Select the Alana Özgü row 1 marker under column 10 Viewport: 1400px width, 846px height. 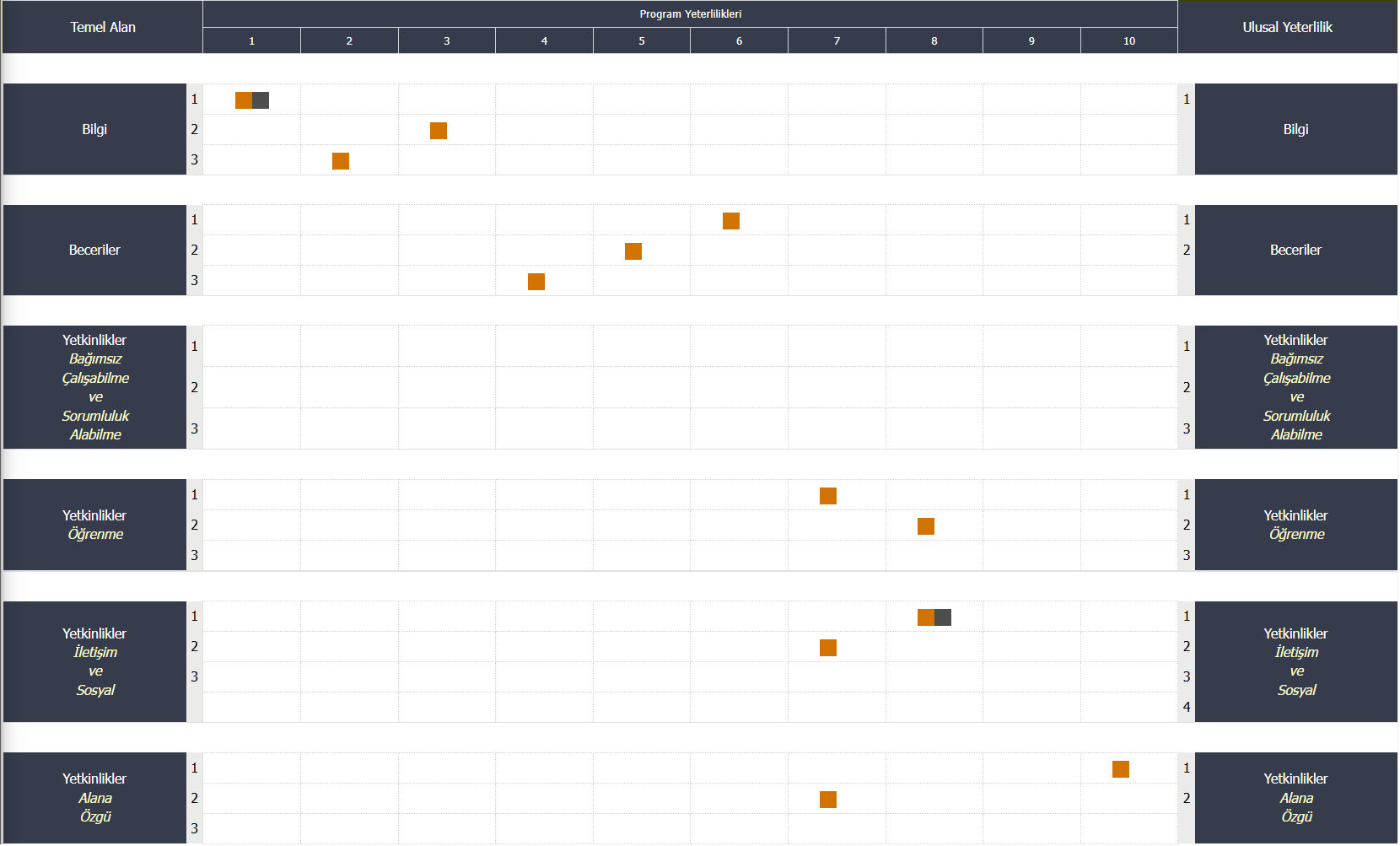tap(1121, 769)
